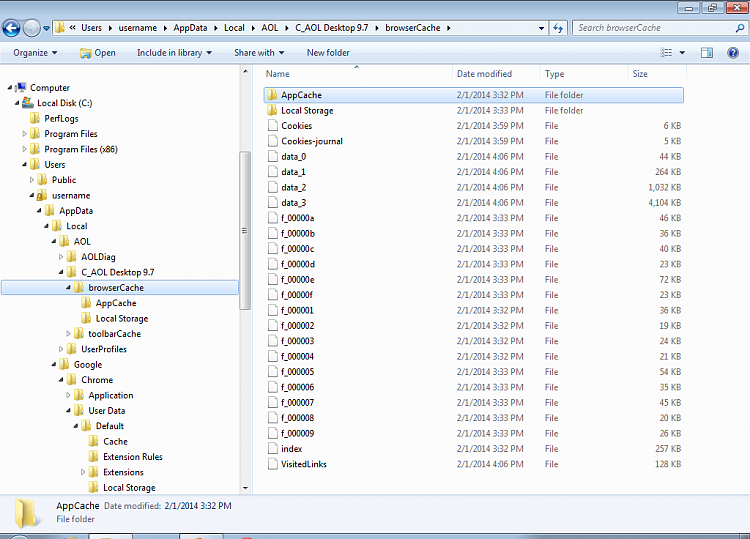Expand the Program Files (x86) node

(x=24, y=149)
